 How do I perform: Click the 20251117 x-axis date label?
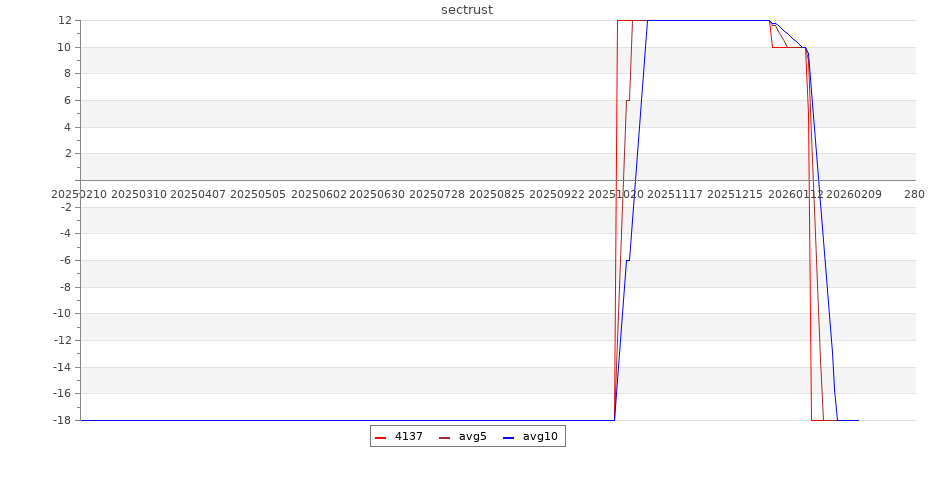pos(675,194)
